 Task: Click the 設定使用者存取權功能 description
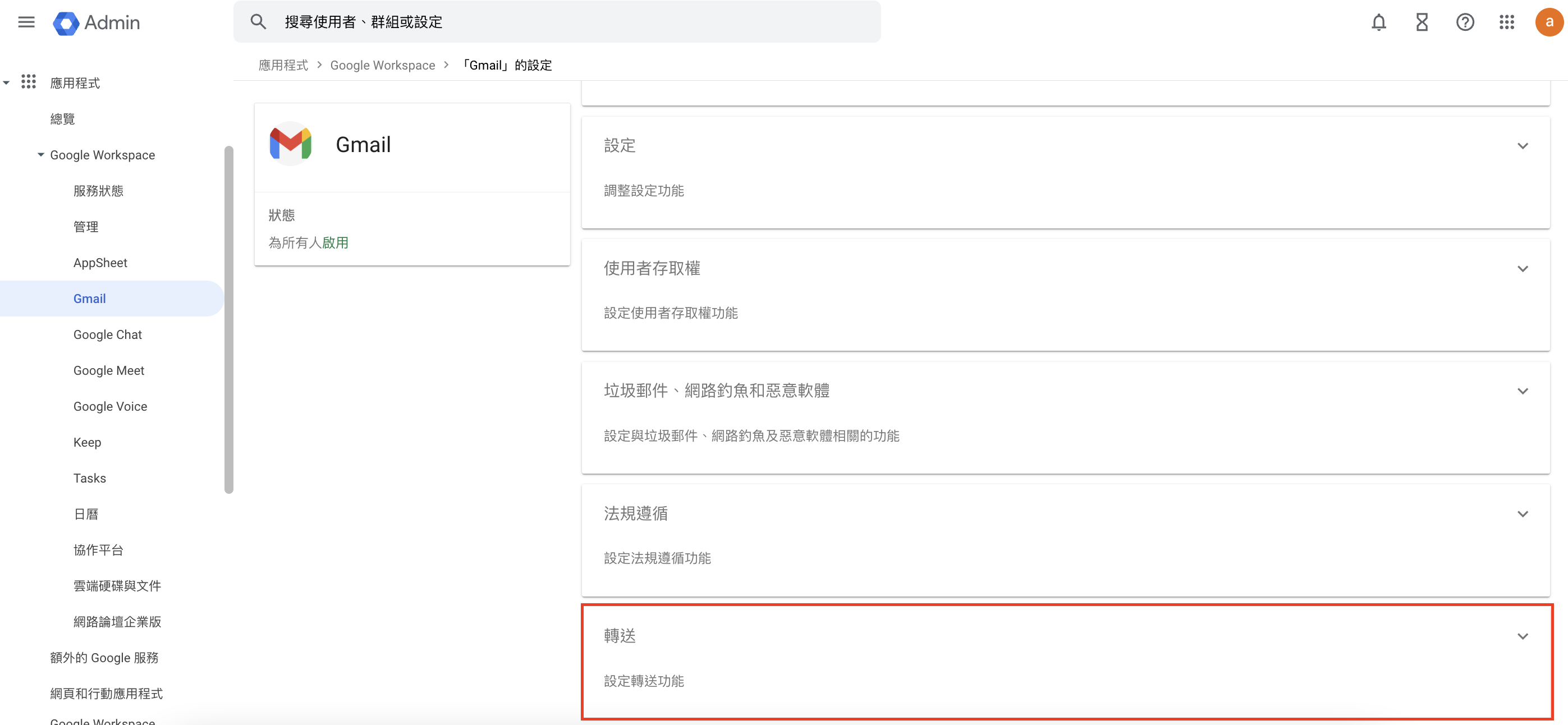670,313
